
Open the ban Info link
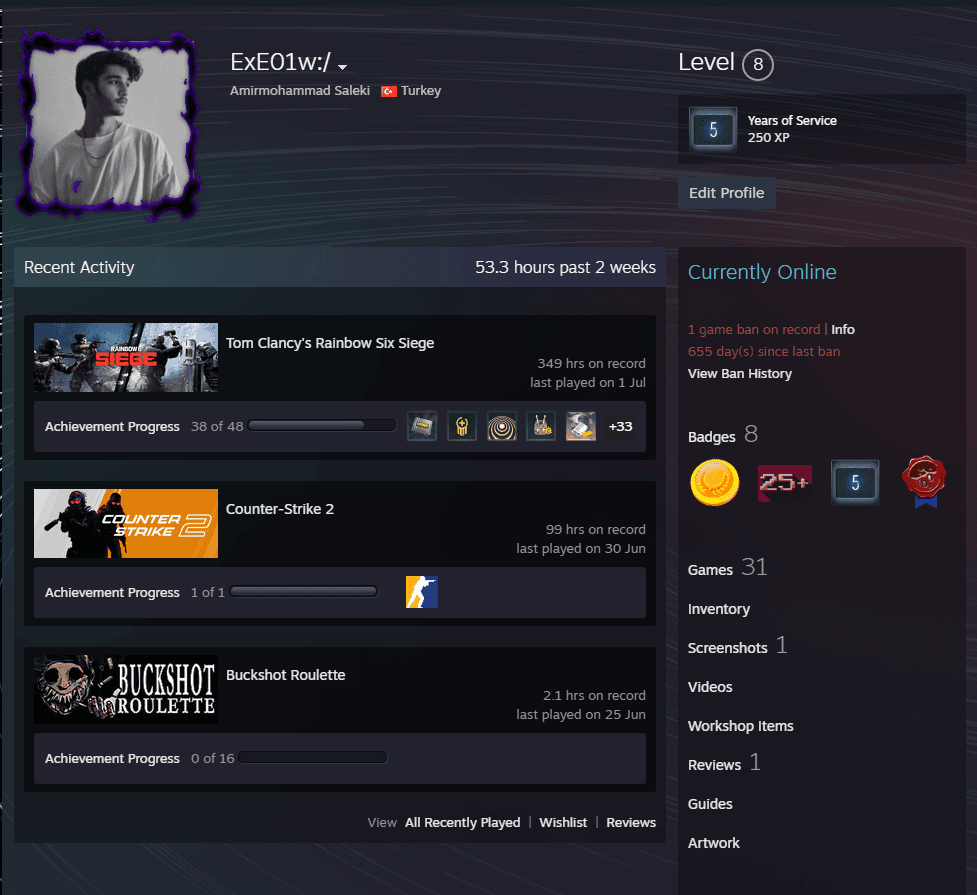pos(842,329)
